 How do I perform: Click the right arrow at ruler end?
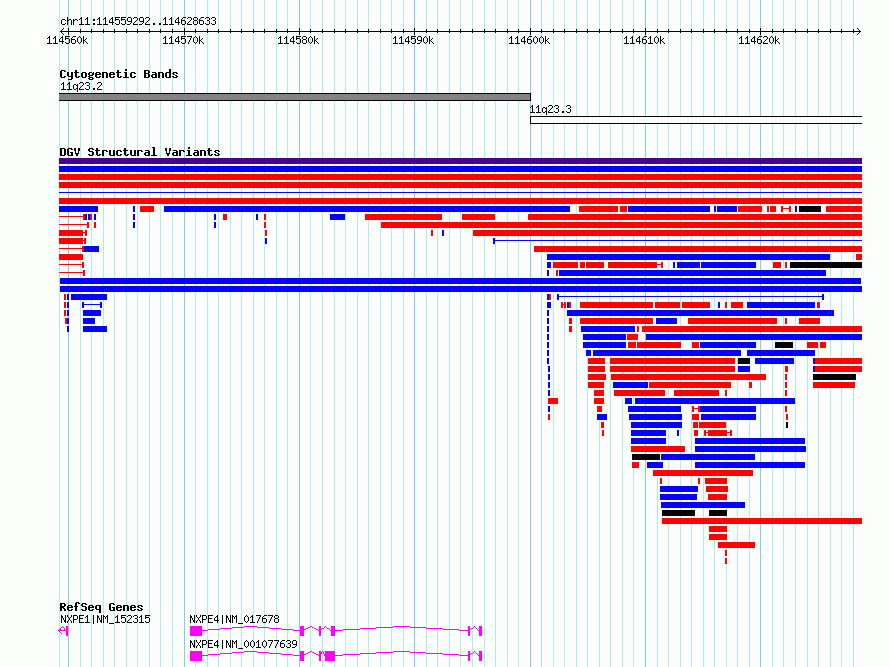(x=858, y=31)
